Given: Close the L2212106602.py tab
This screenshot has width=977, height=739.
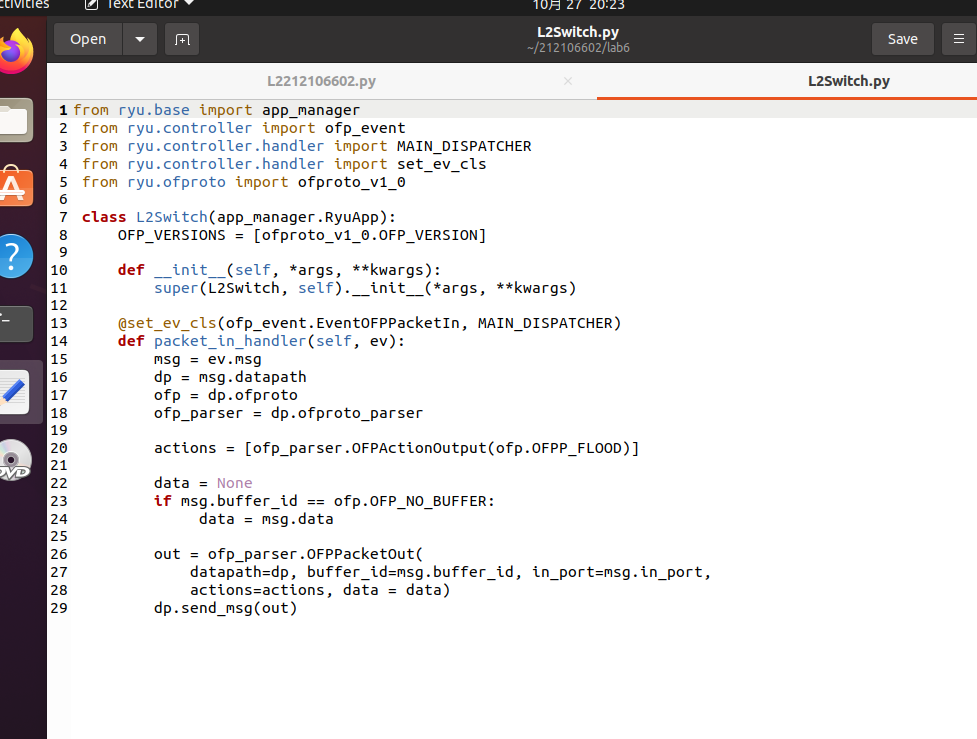Looking at the screenshot, I should (x=568, y=81).
